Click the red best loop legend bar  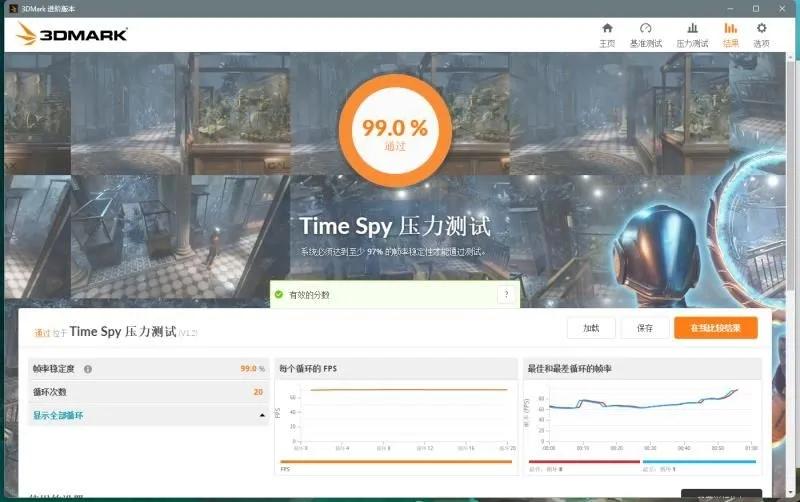pyautogui.click(x=584, y=462)
